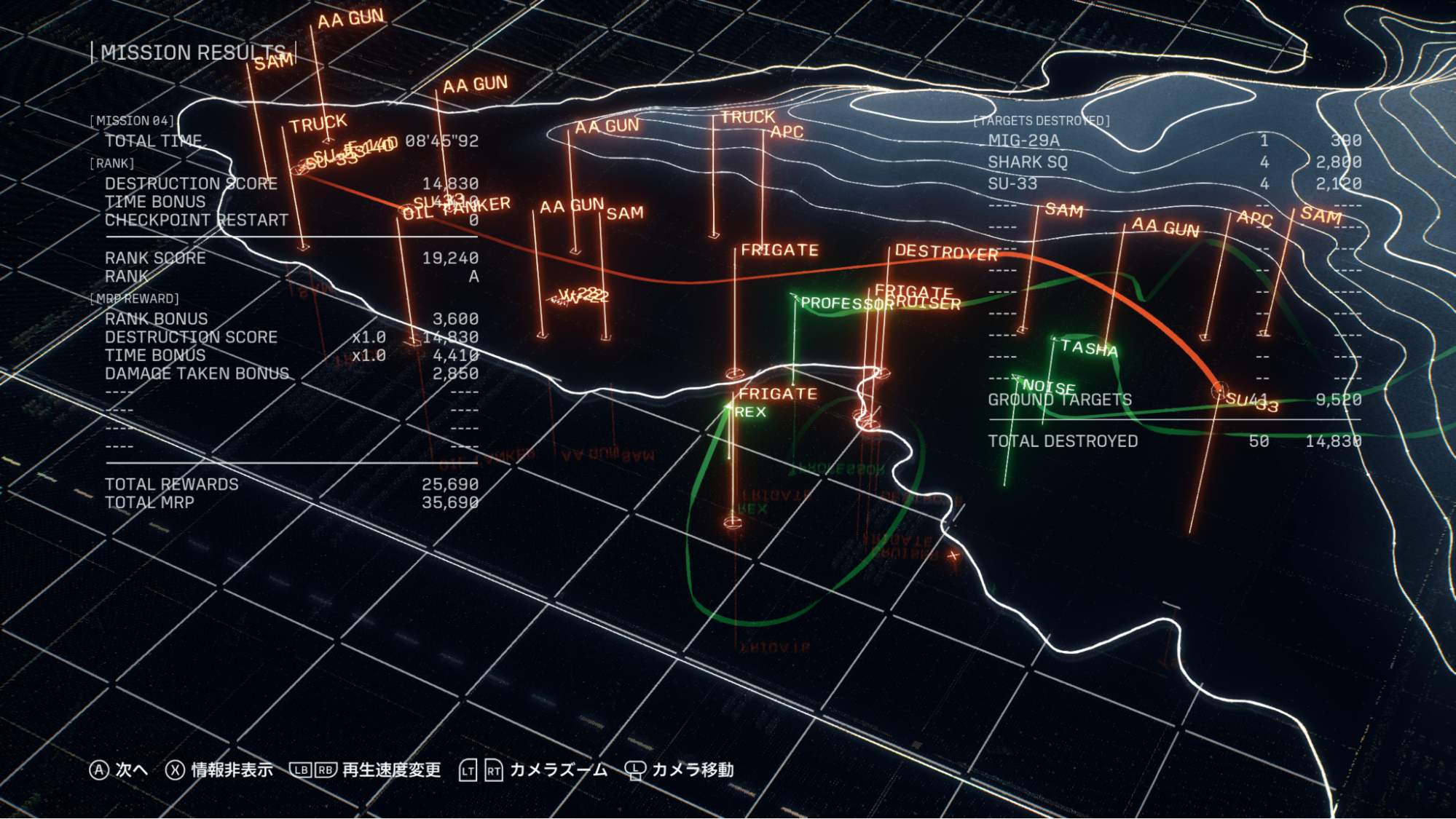This screenshot has height=819, width=1456.
Task: Click the TOTAL REWARDS value 25,690
Action: click(x=451, y=485)
